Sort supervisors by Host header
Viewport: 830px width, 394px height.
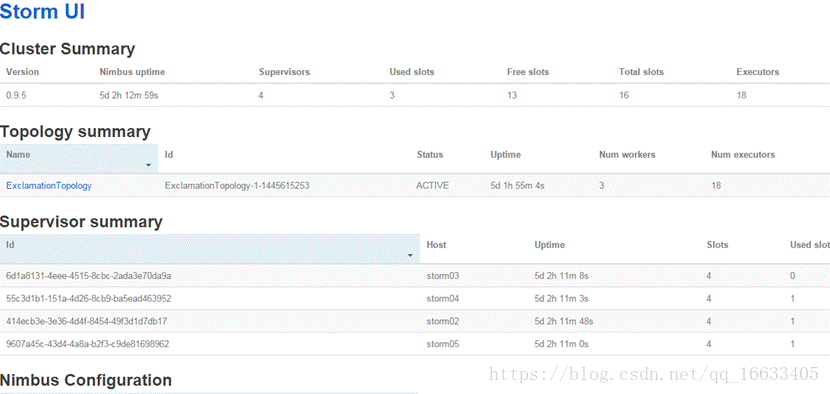tap(436, 245)
